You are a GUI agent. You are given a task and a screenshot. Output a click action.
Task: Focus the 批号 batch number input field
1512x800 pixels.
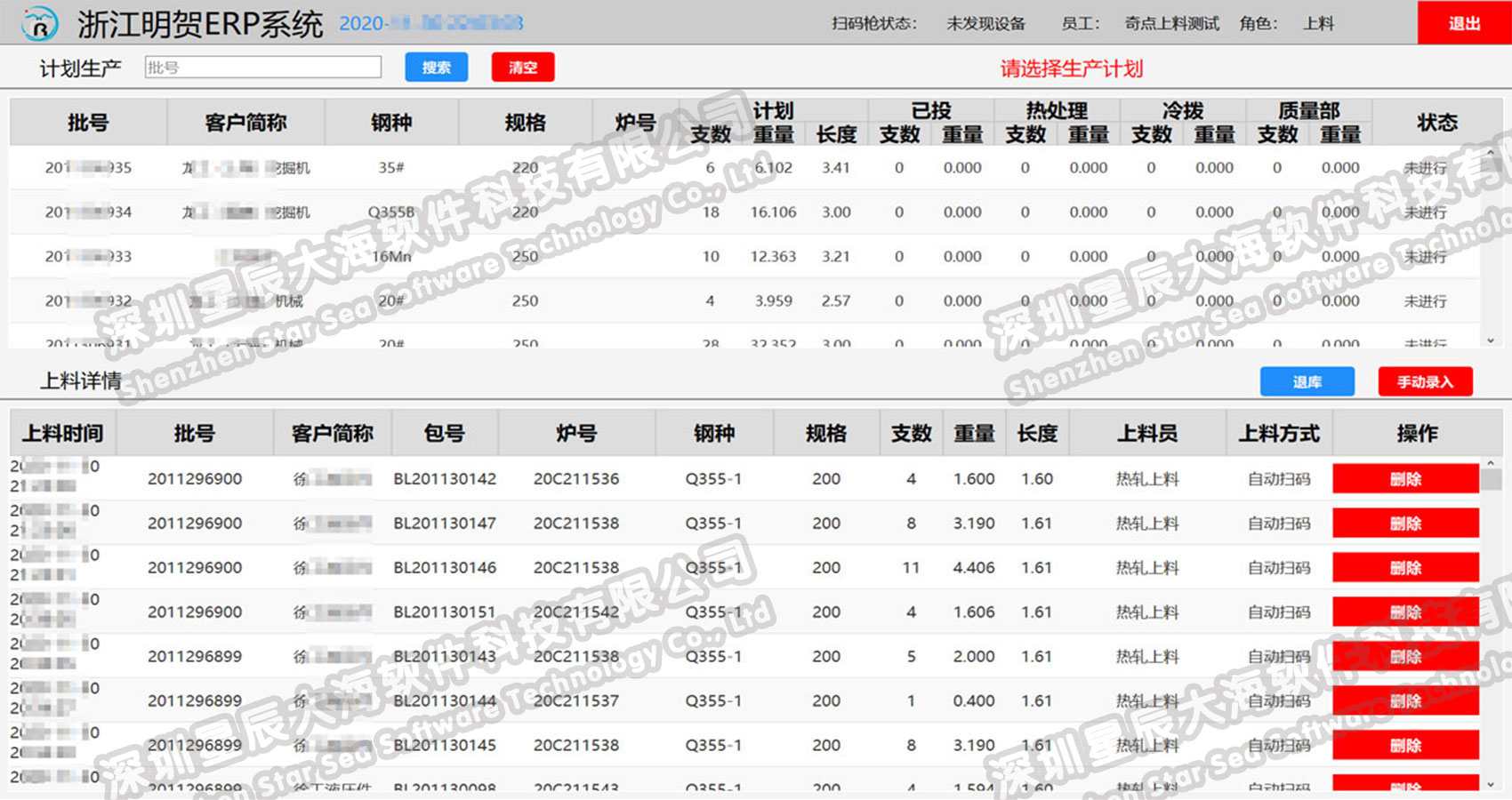point(263,68)
